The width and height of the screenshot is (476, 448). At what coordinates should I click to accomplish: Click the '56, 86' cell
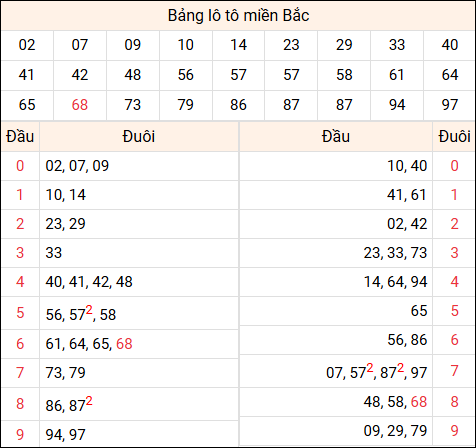click(x=336, y=340)
